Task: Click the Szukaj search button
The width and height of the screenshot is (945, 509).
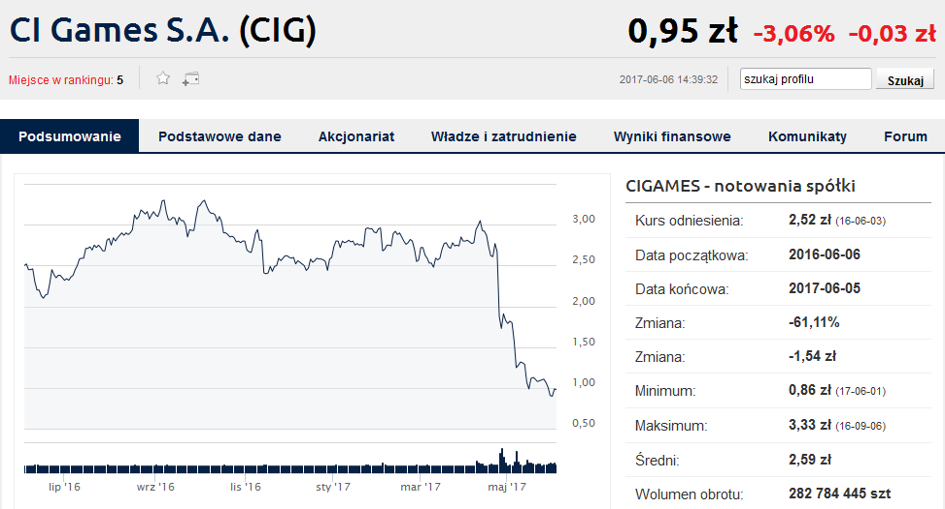Action: click(x=905, y=80)
